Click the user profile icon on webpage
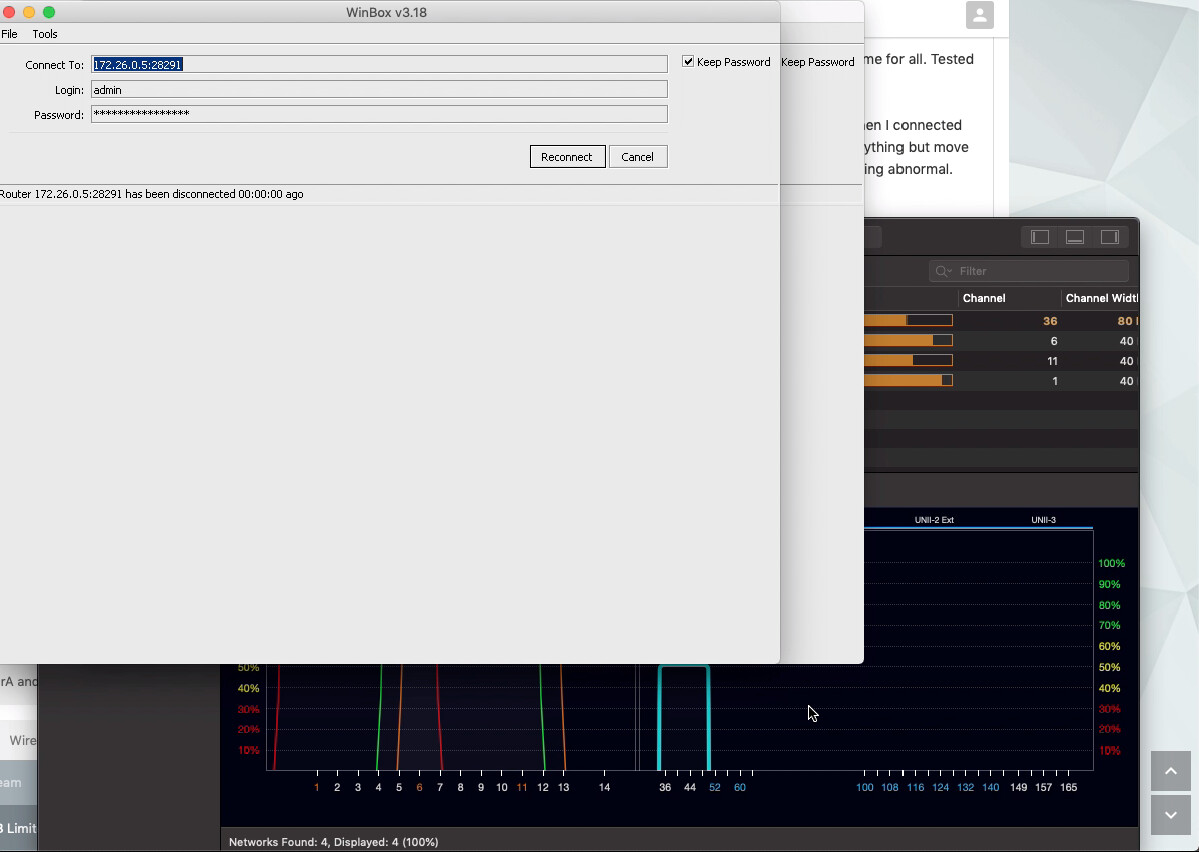Screen dimensions: 1199x852 [980, 15]
